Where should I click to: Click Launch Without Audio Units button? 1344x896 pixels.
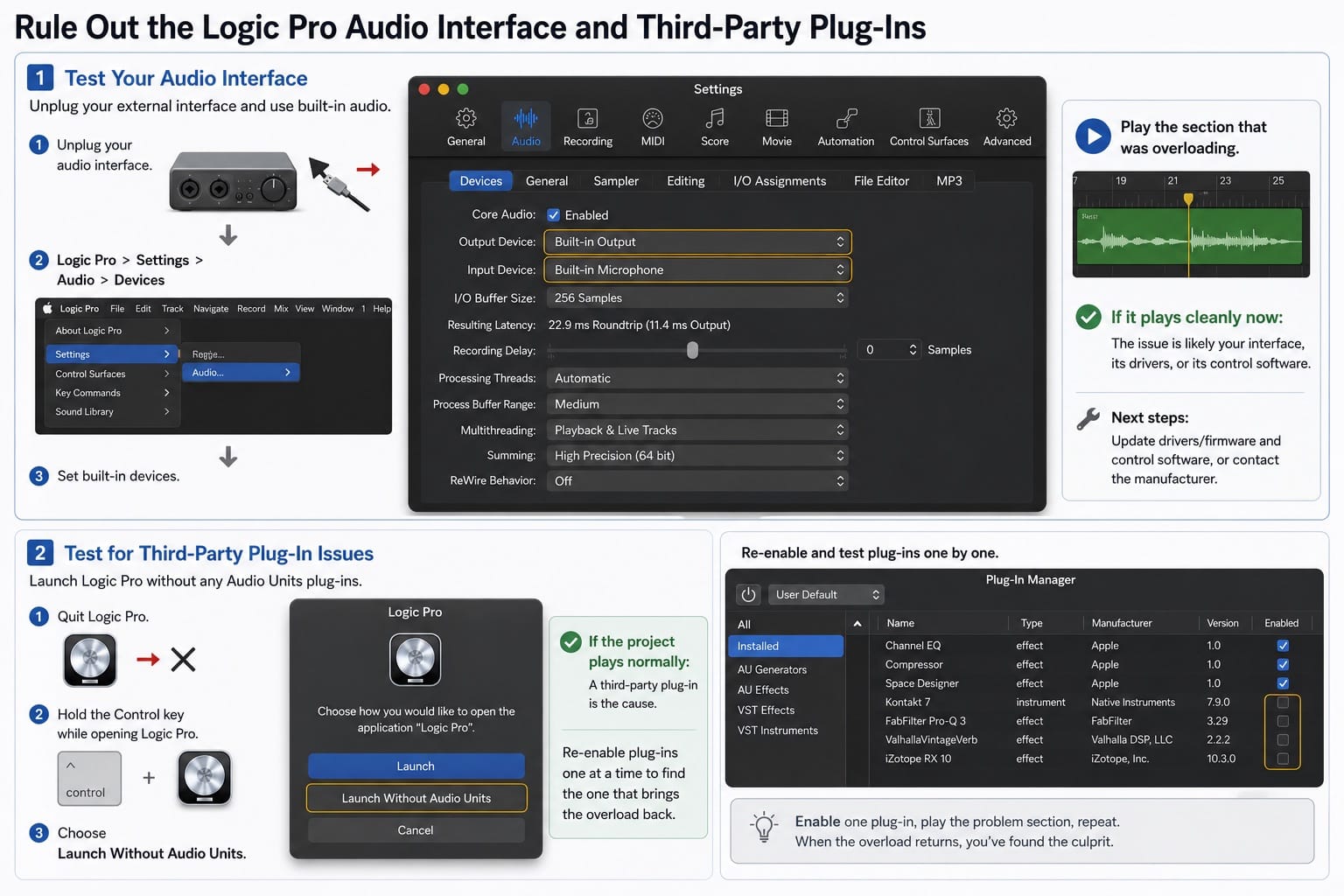coord(416,798)
